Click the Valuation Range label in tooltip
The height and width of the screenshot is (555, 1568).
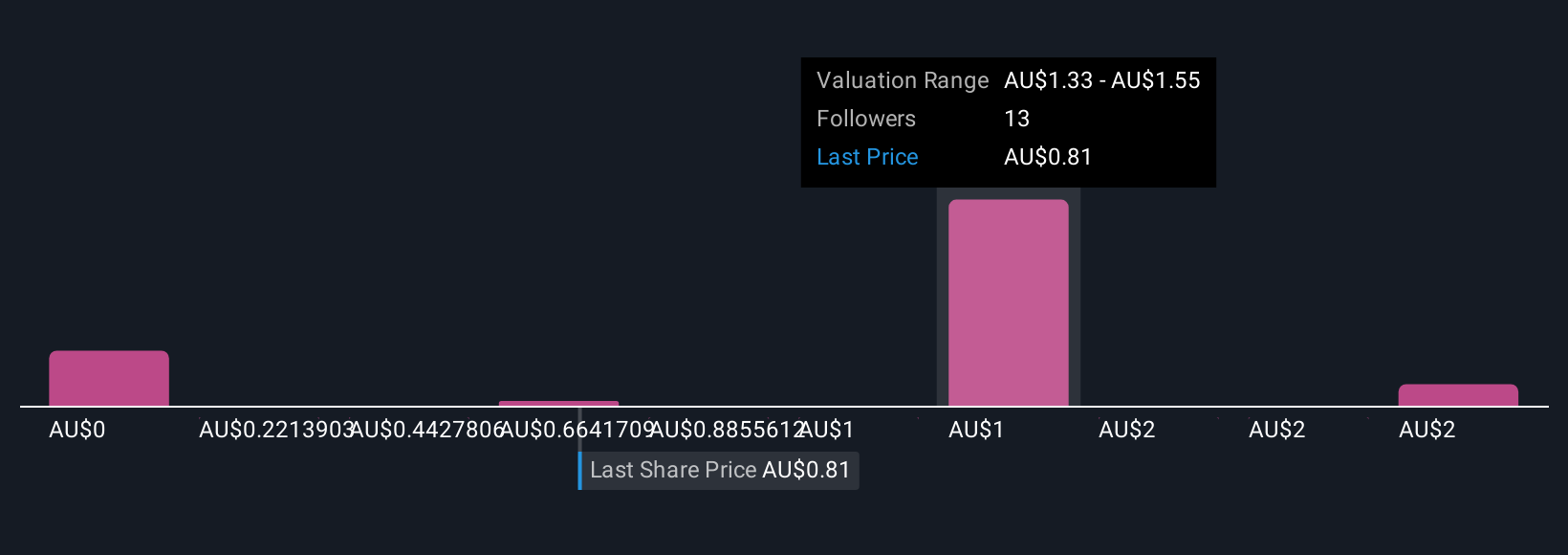[x=903, y=80]
